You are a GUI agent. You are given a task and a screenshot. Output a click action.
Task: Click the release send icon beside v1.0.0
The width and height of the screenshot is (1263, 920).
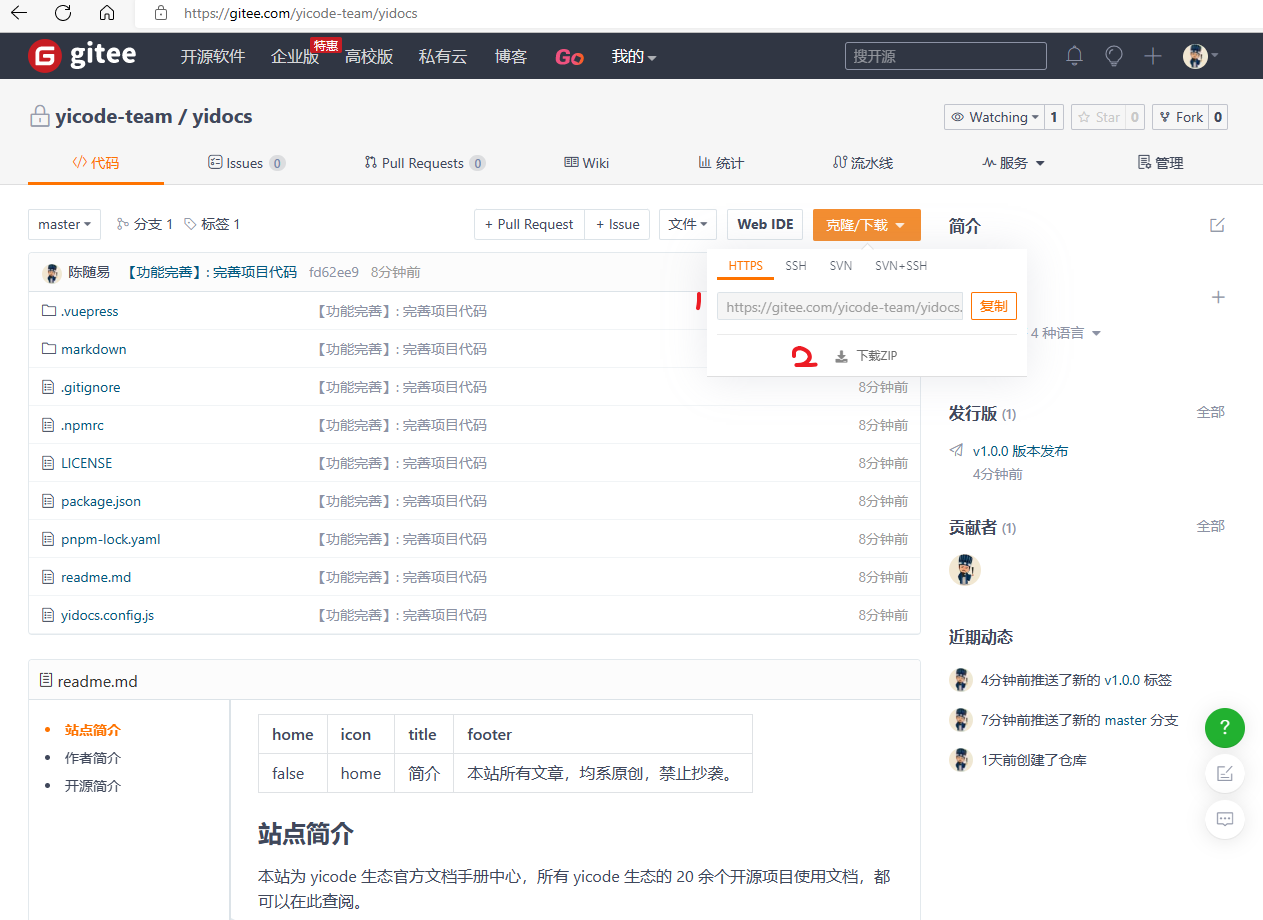[x=957, y=451]
